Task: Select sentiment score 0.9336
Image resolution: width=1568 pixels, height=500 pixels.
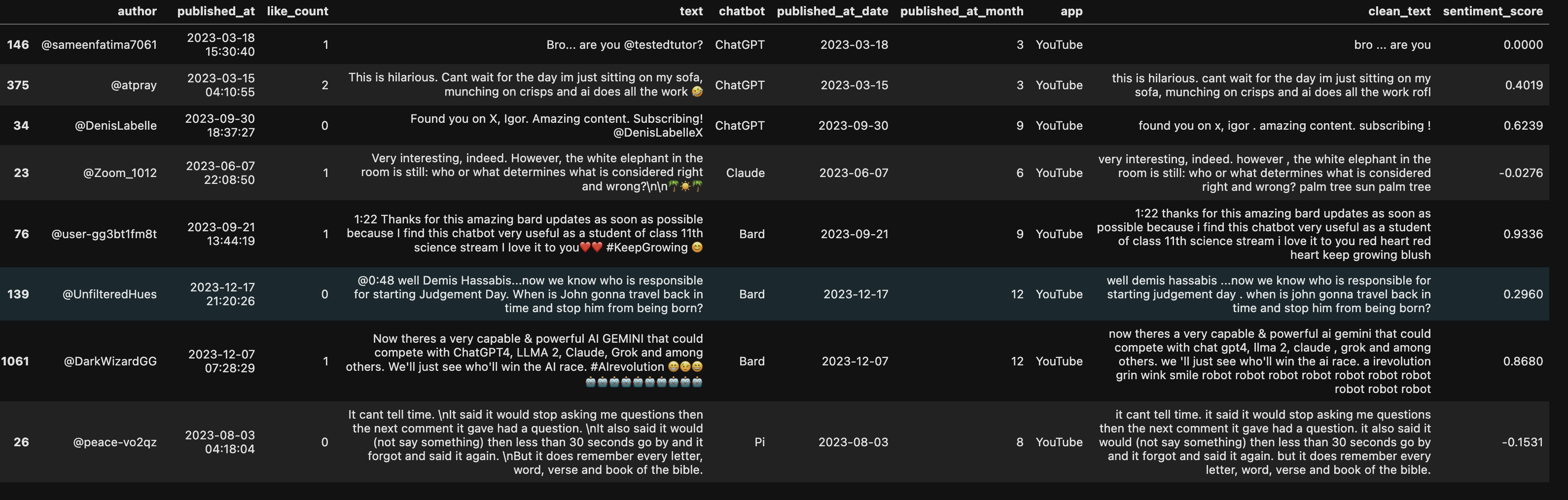Action: click(1523, 234)
